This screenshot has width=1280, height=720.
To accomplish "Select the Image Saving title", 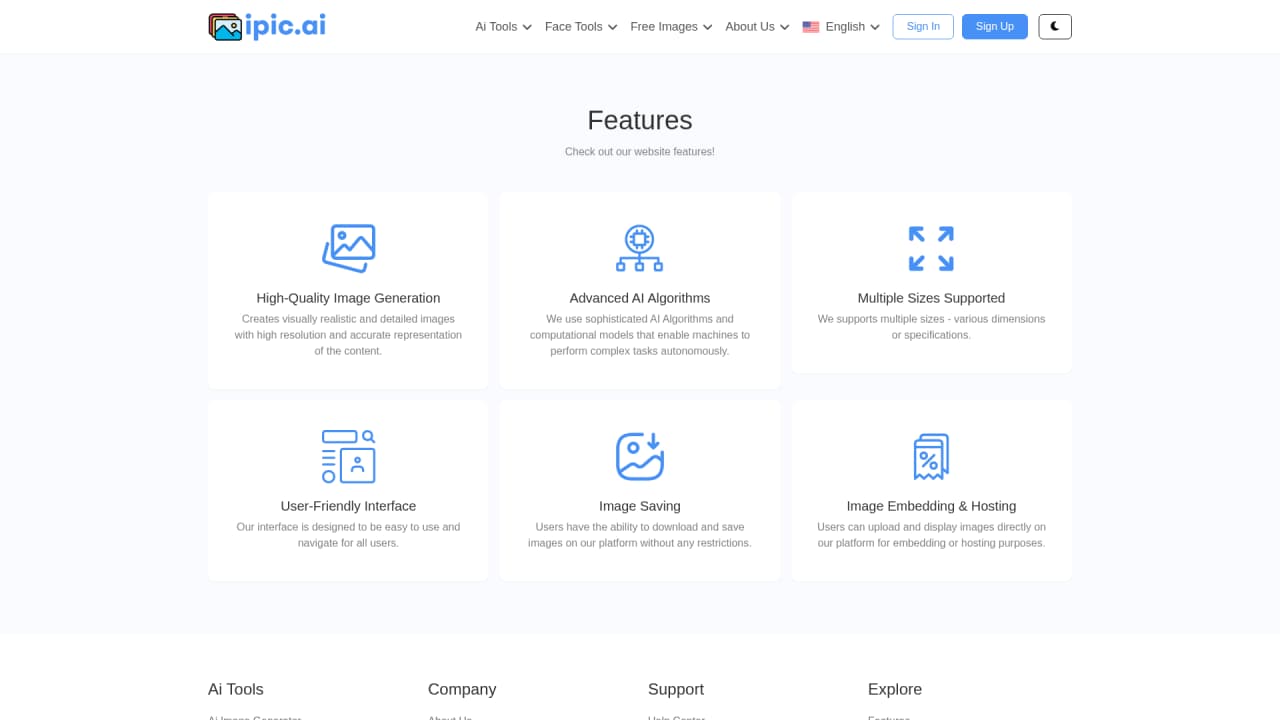I will click(640, 506).
